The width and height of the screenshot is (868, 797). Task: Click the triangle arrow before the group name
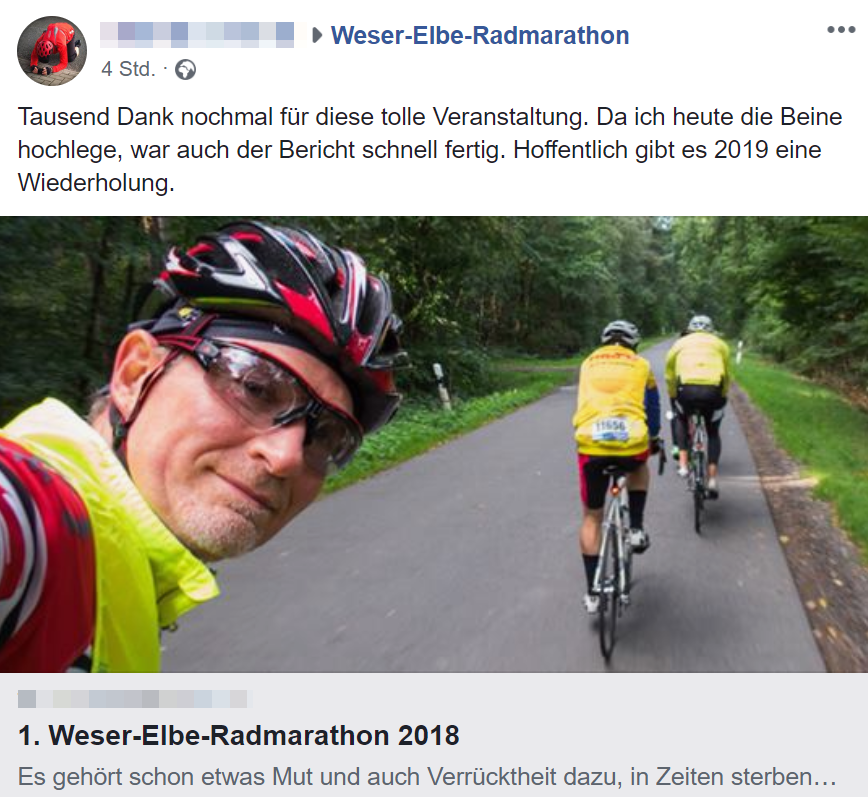coord(317,35)
